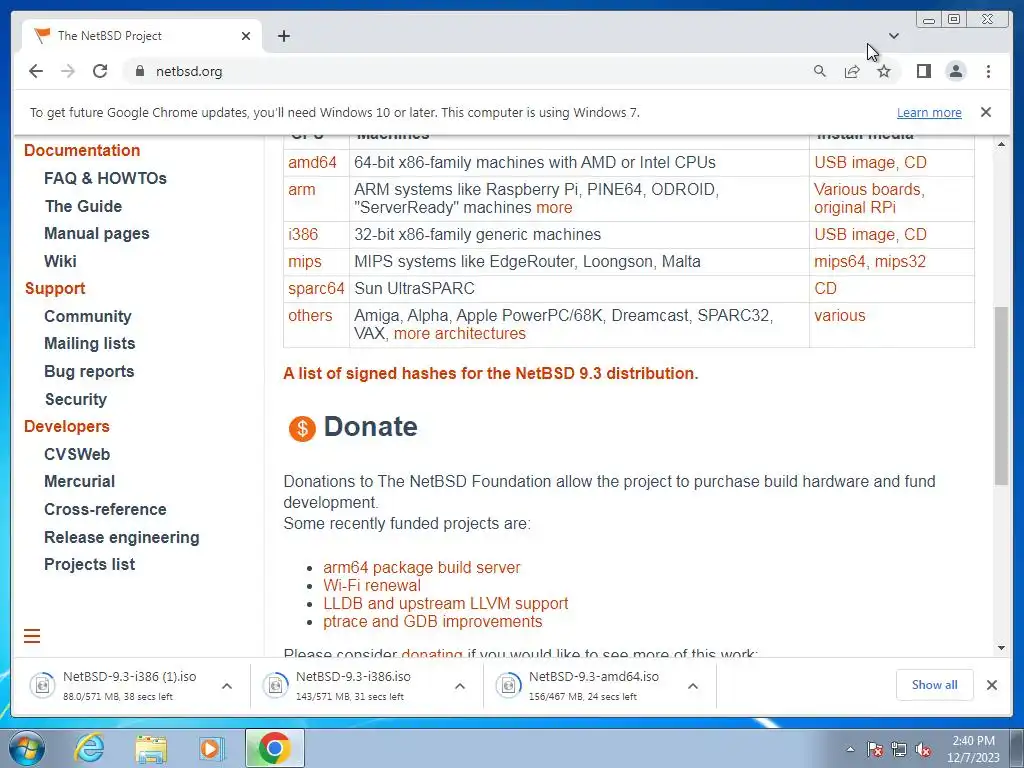Open Cross-reference link
The height and width of the screenshot is (768, 1024).
coord(105,509)
